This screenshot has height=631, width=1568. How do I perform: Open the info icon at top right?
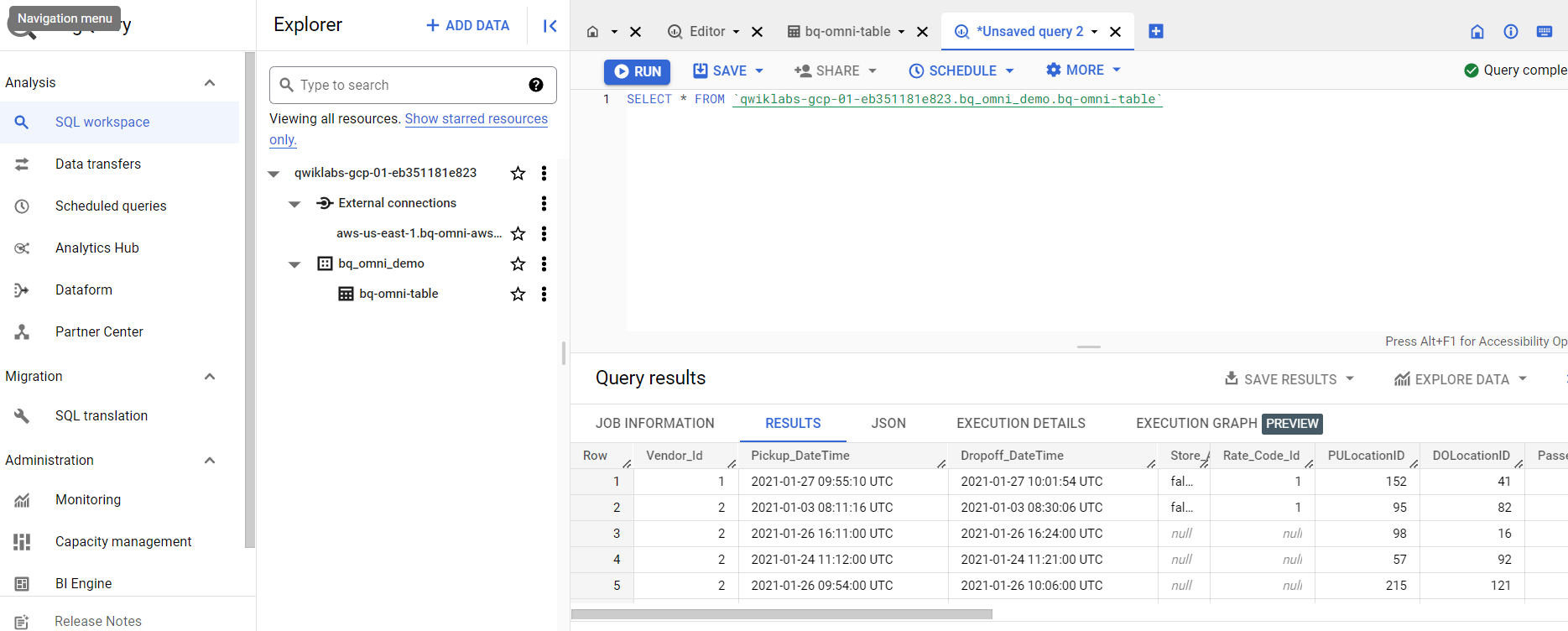coord(1511,32)
